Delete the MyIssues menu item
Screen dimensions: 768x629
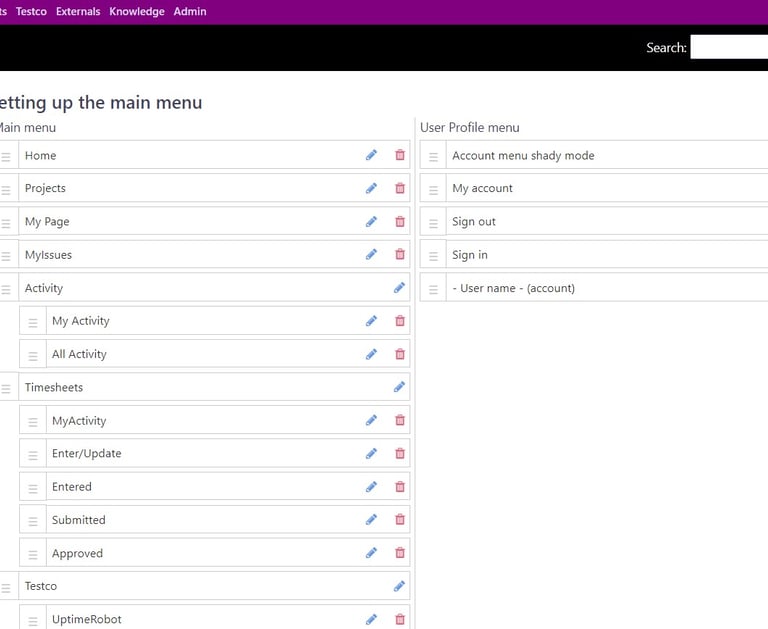pos(400,254)
